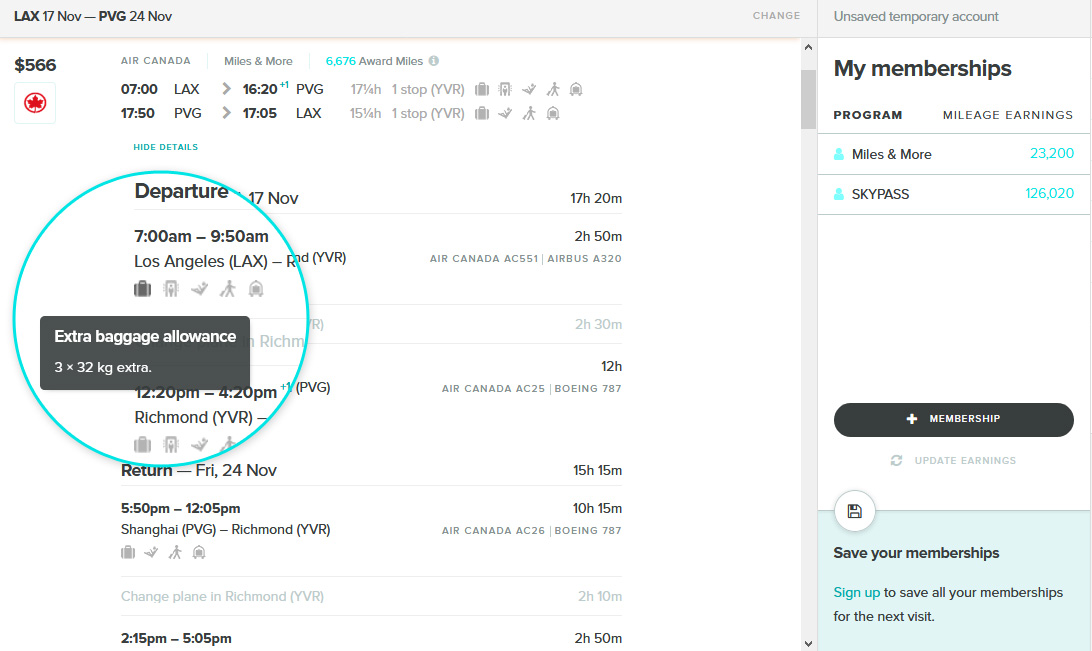Click the luggage cart icon under Los Angeles (LAX) segment
The image size is (1092, 651).
[256, 289]
